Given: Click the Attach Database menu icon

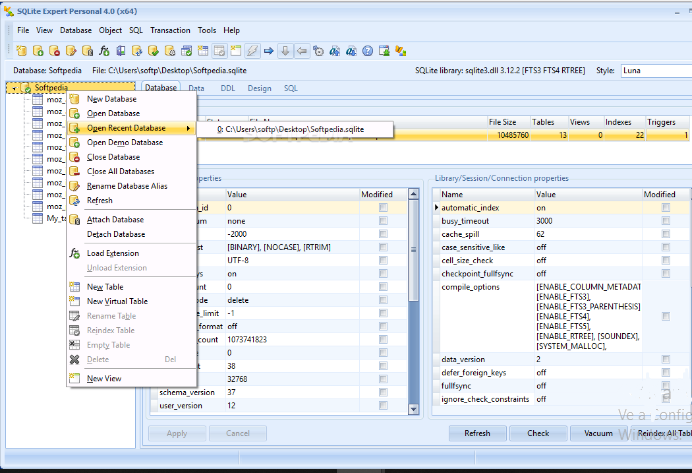Looking at the screenshot, I should click(75, 219).
